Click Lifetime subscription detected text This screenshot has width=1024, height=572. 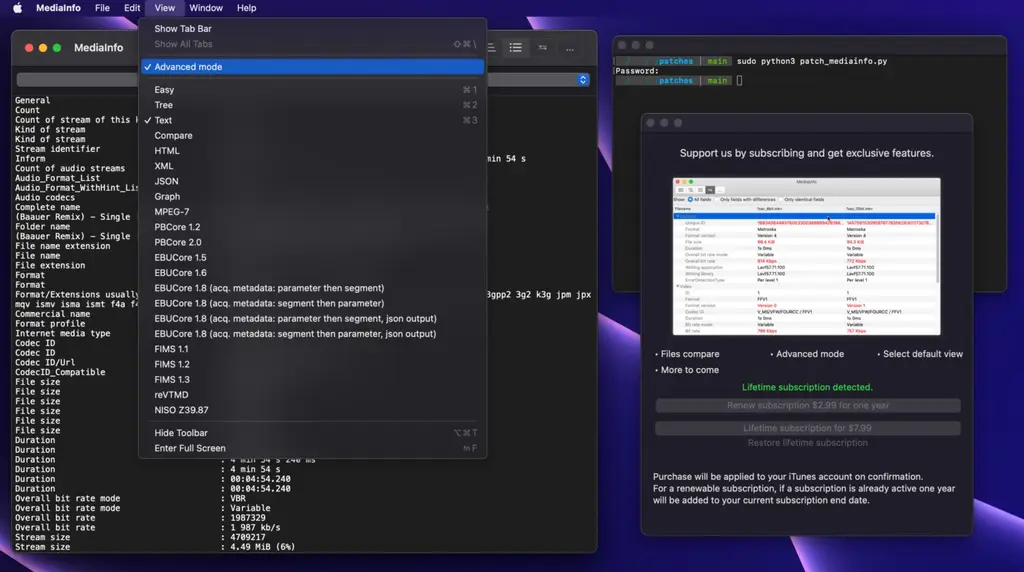point(807,387)
